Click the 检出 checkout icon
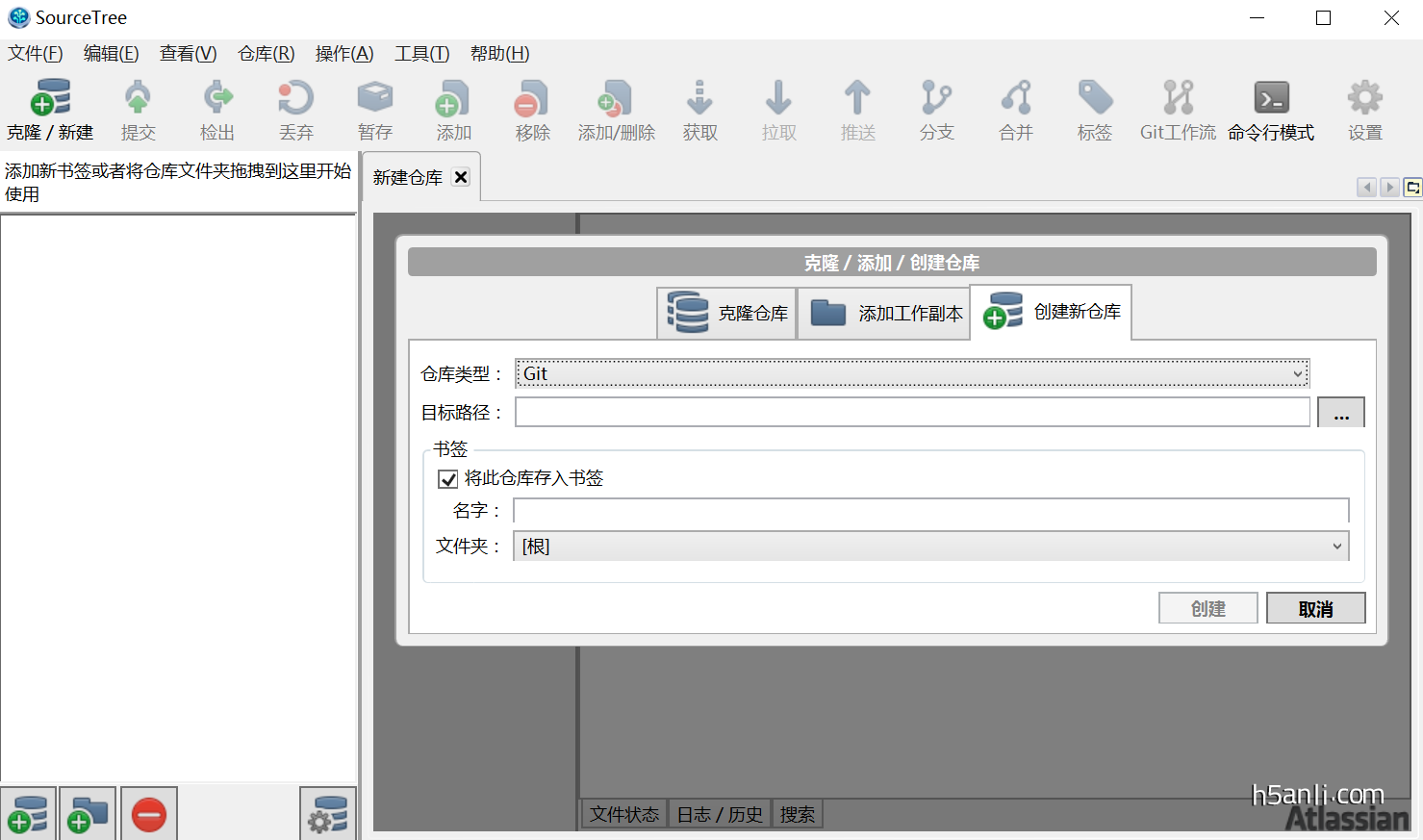Viewport: 1423px width, 840px height. [217, 97]
